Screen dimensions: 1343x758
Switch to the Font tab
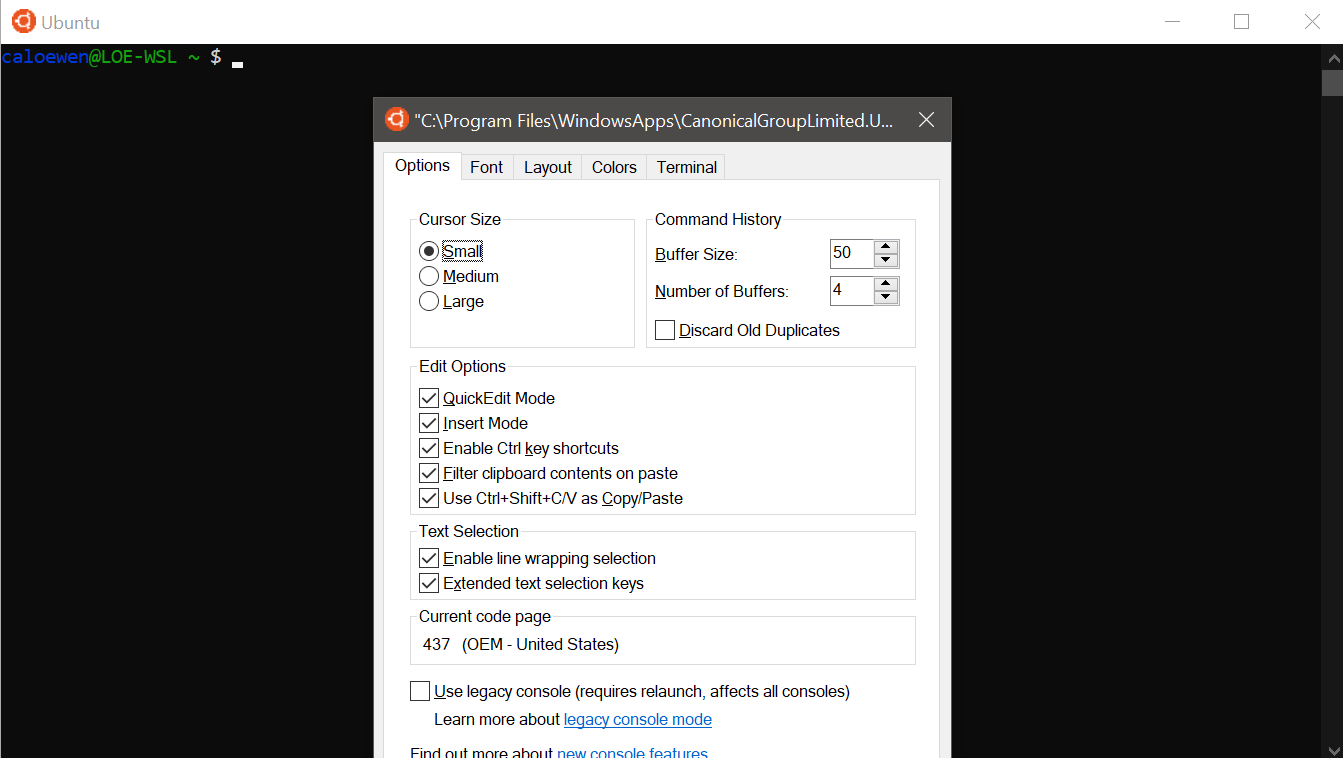tap(486, 166)
